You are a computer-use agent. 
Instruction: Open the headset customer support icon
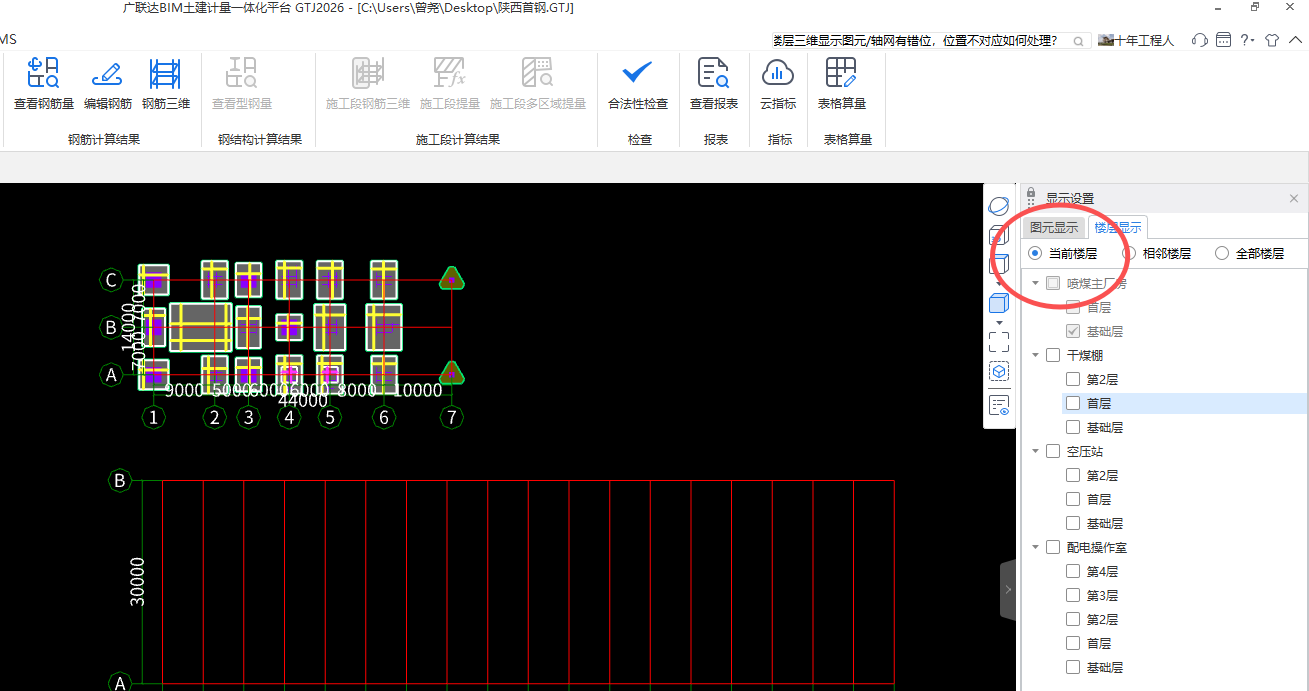click(x=1200, y=40)
